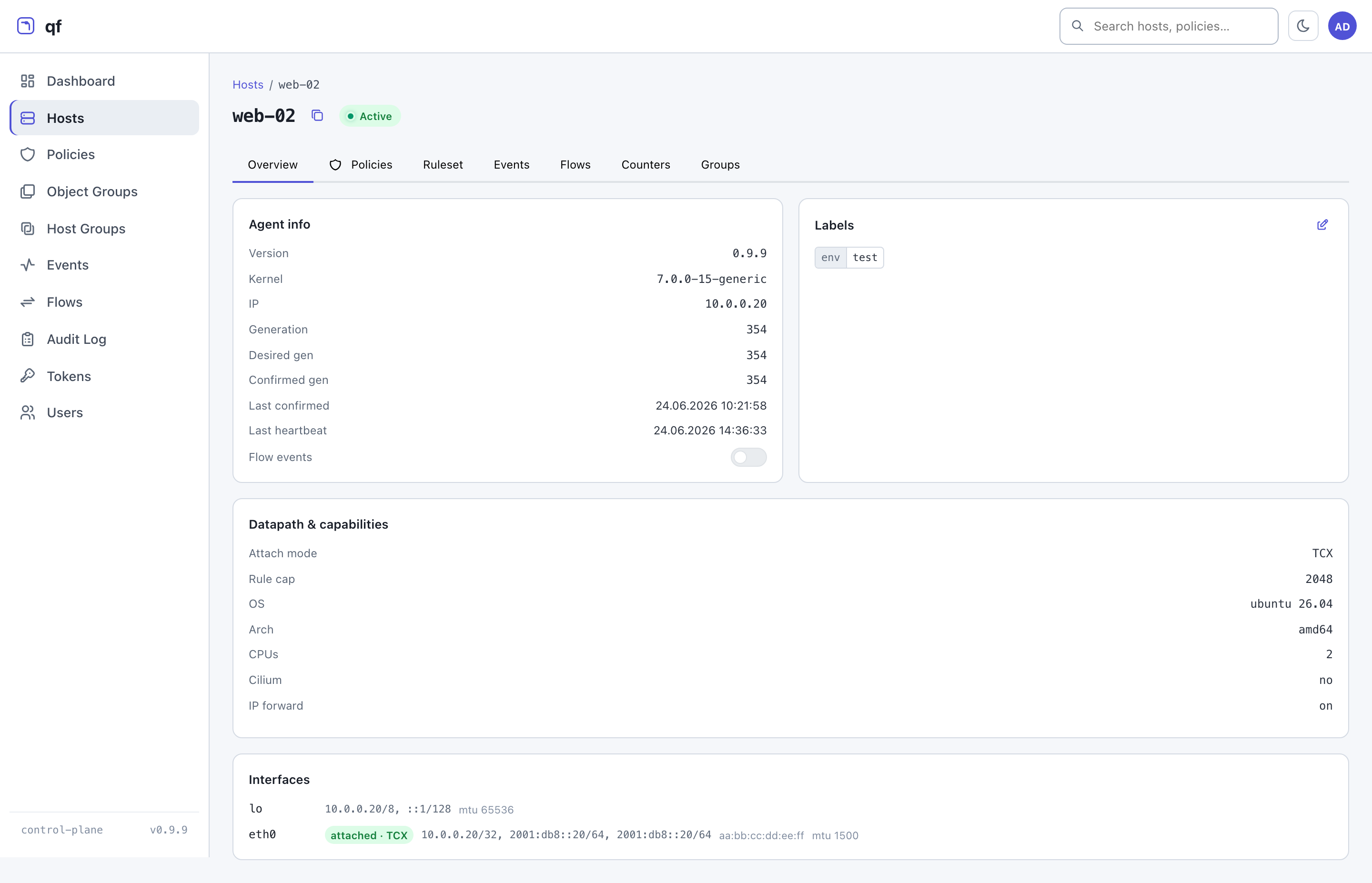The image size is (1372, 883).
Task: Click the eth0 interface name
Action: coord(262,835)
